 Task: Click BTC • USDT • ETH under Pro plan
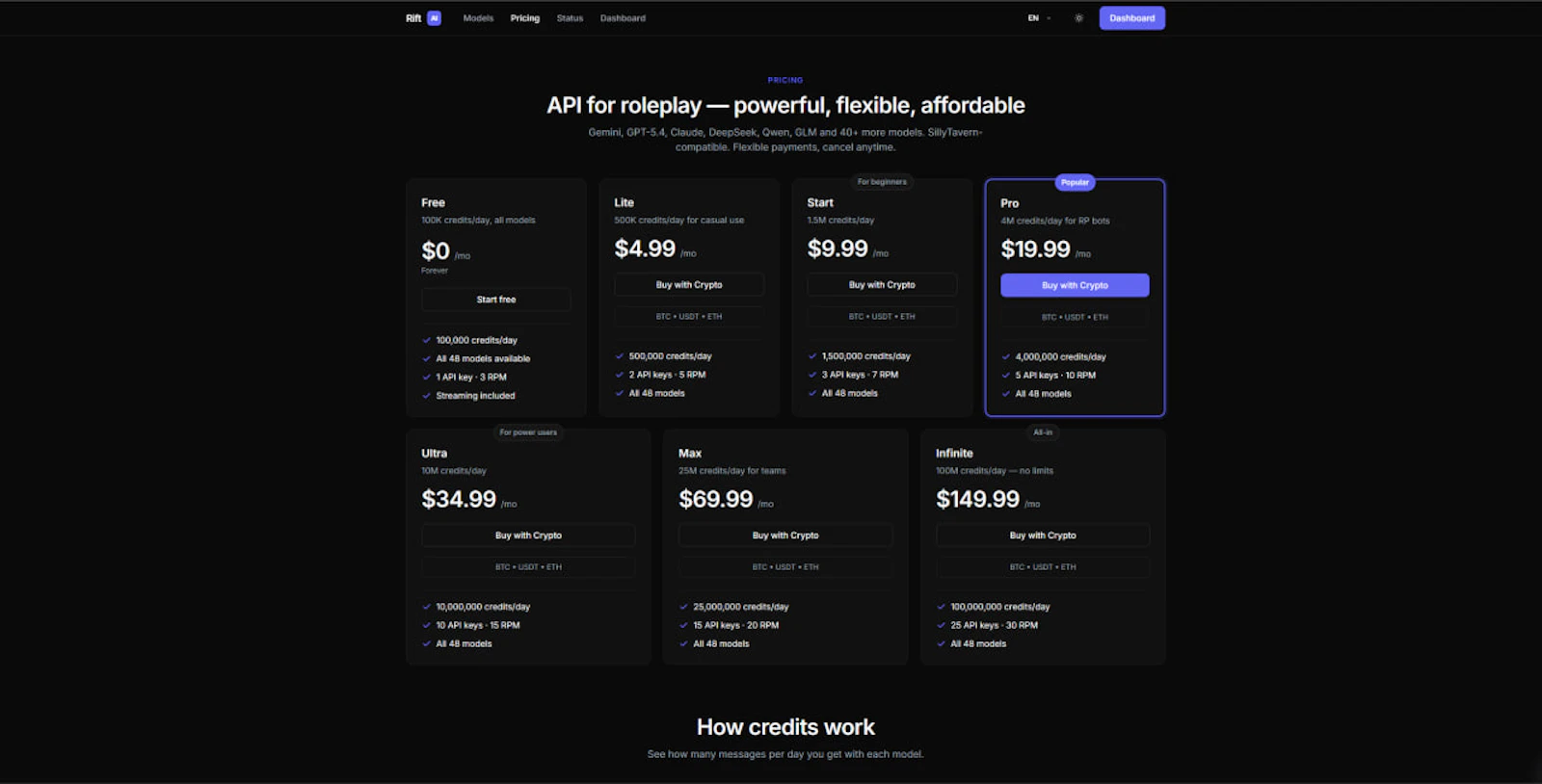click(1075, 317)
